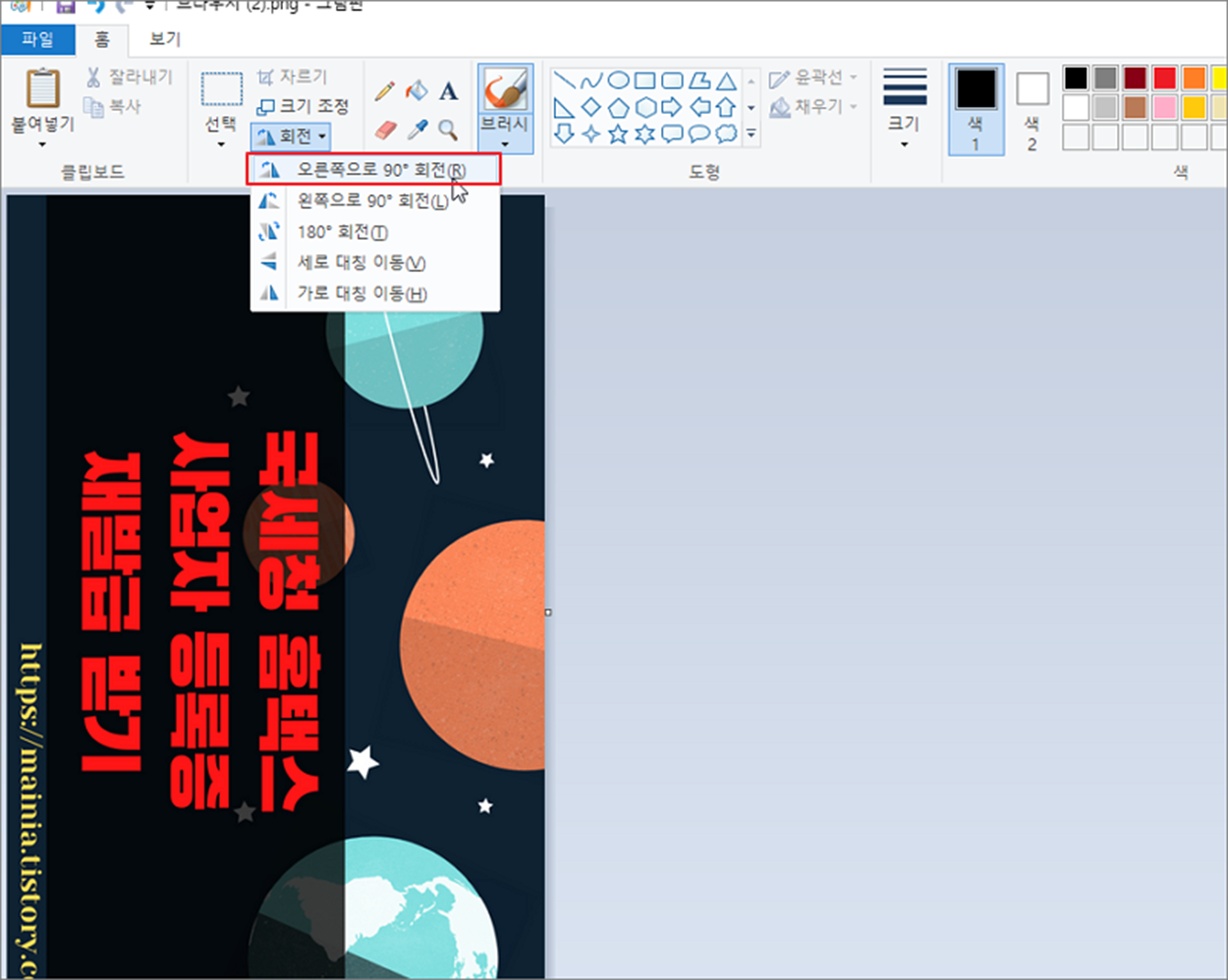Choose the five-point star shape
This screenshot has height=980, width=1228.
point(618,134)
